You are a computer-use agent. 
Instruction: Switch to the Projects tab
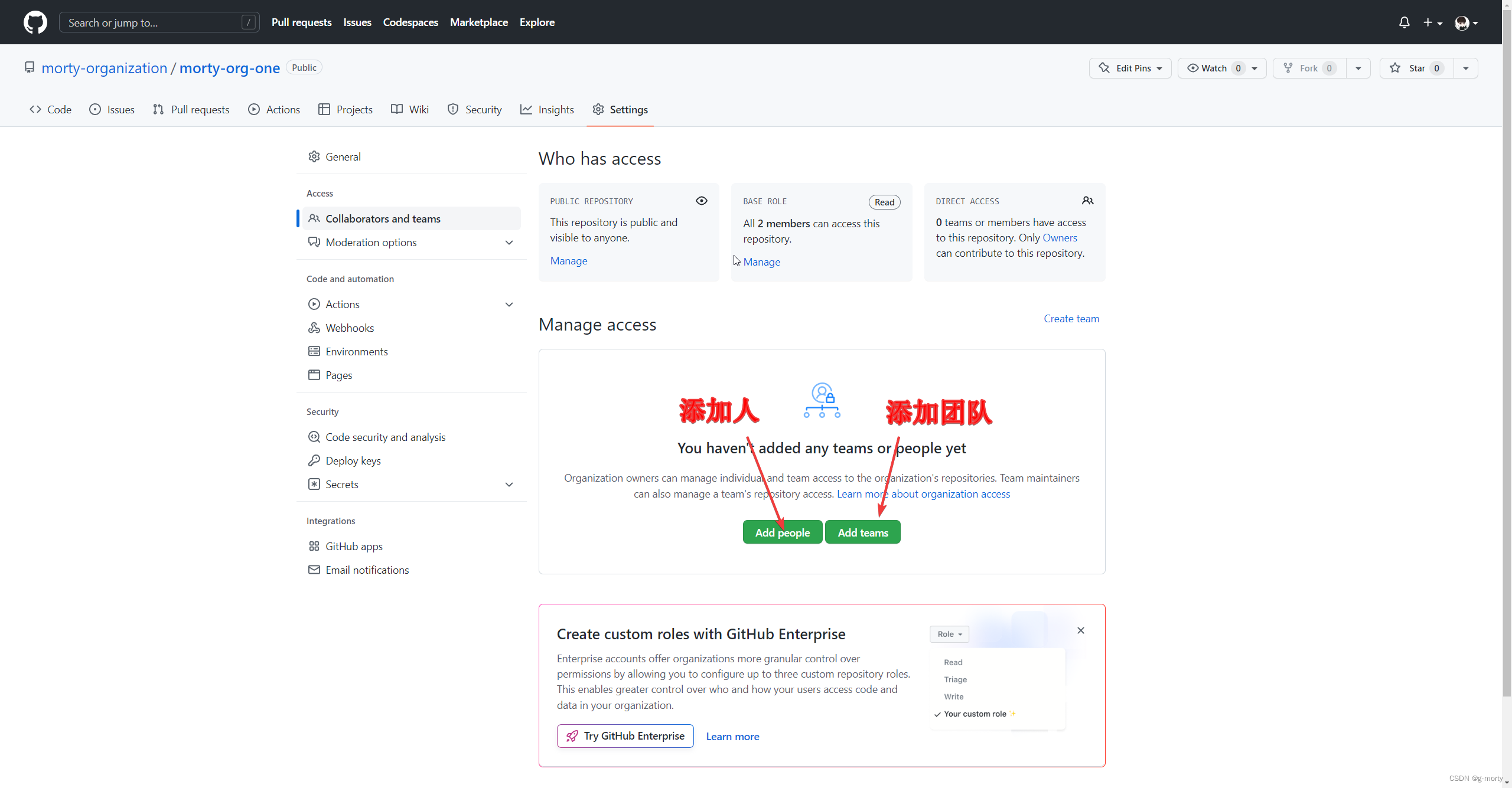346,109
